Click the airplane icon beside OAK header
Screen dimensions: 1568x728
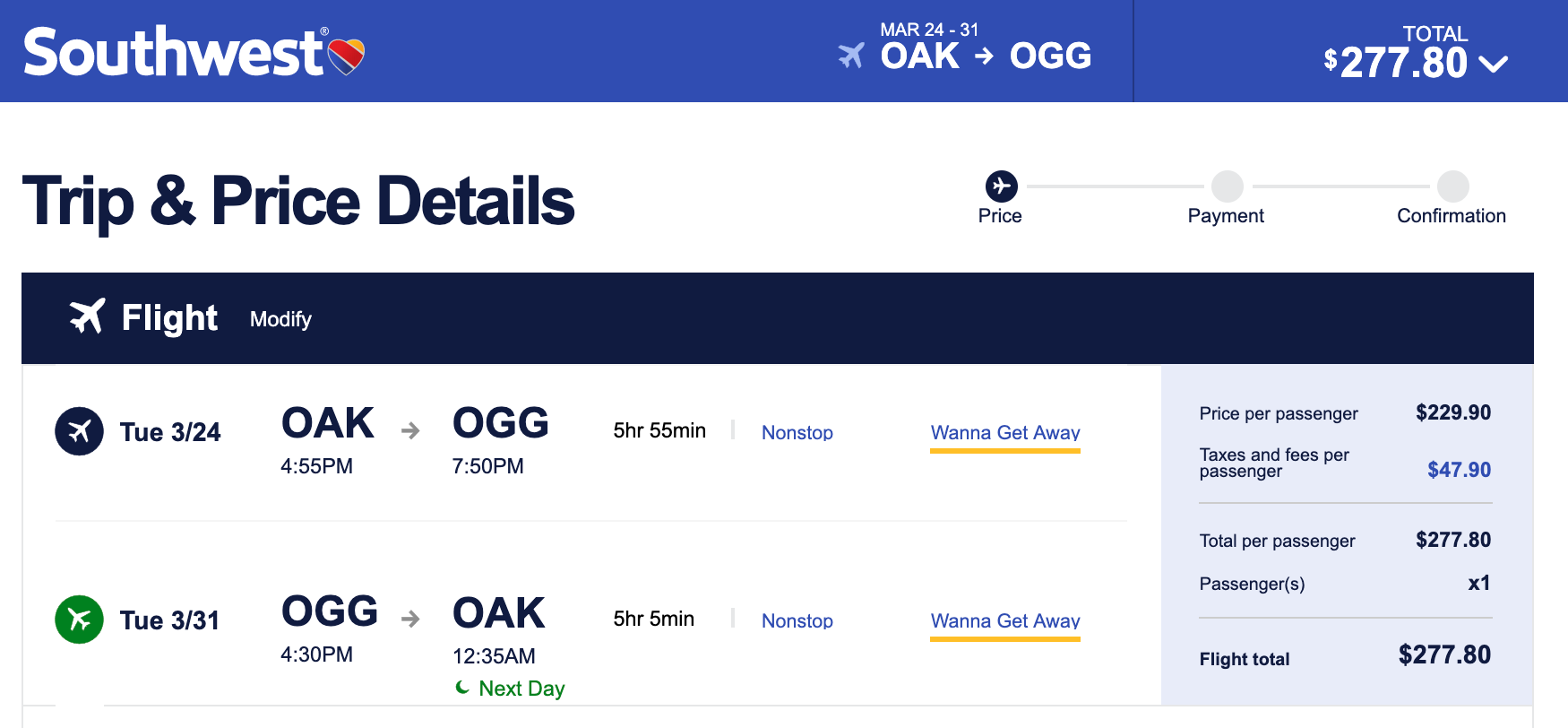851,56
